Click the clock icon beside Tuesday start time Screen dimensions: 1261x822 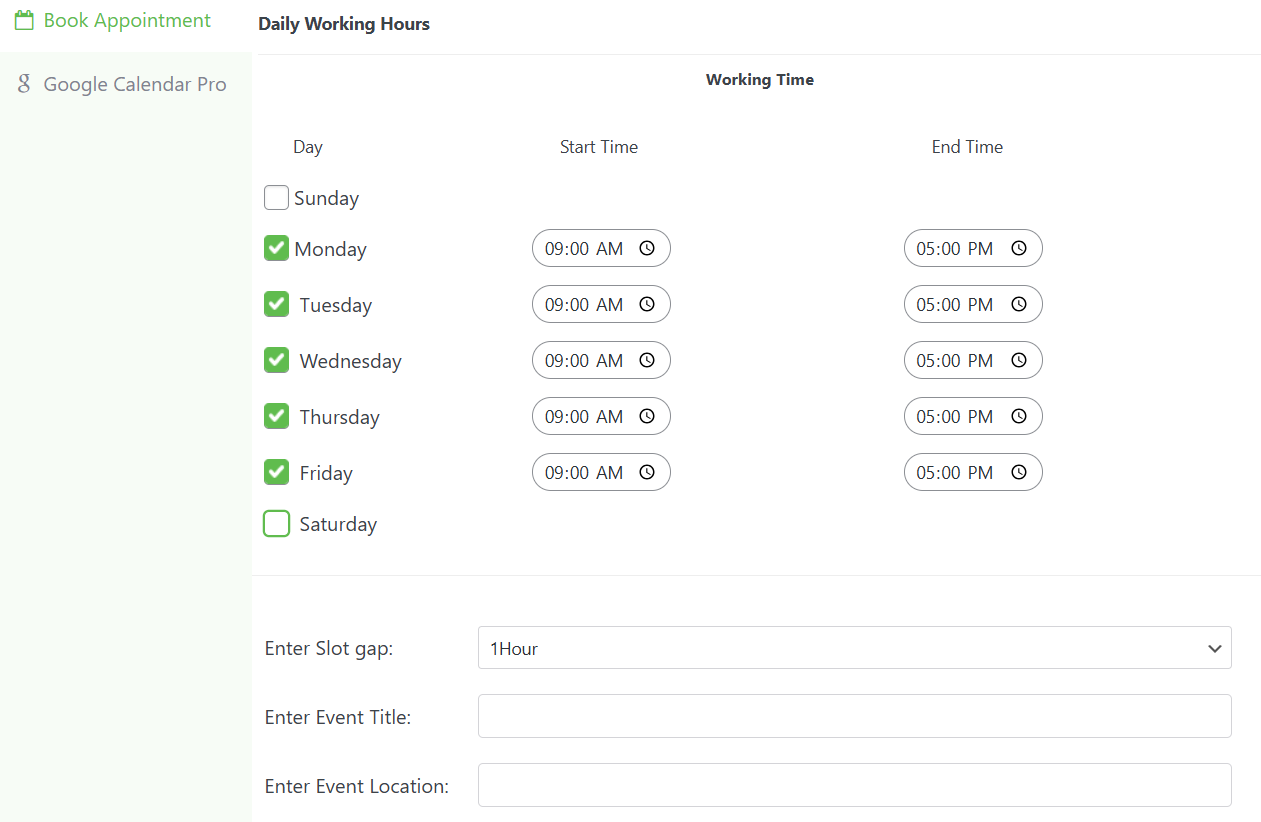point(647,304)
